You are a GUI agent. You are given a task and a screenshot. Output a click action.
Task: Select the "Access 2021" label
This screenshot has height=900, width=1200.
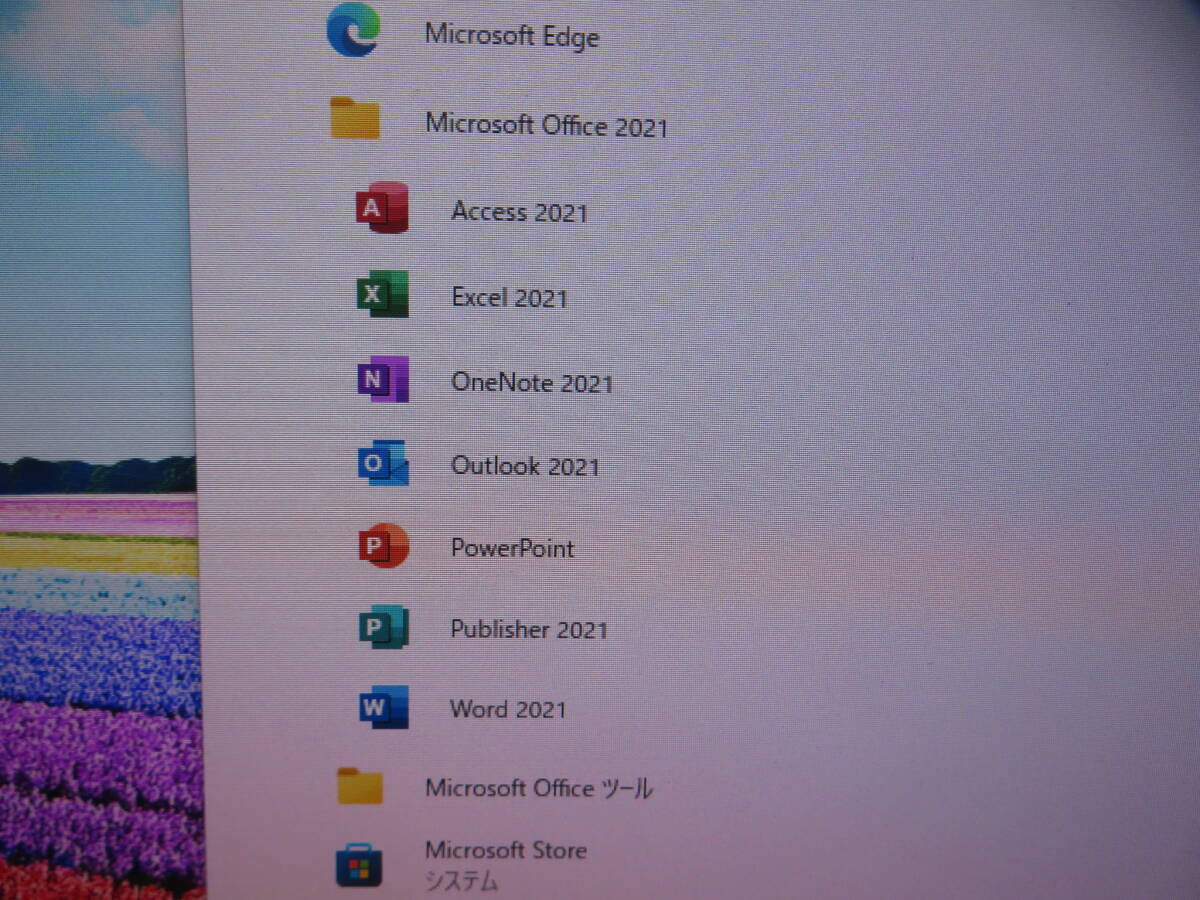coord(520,211)
